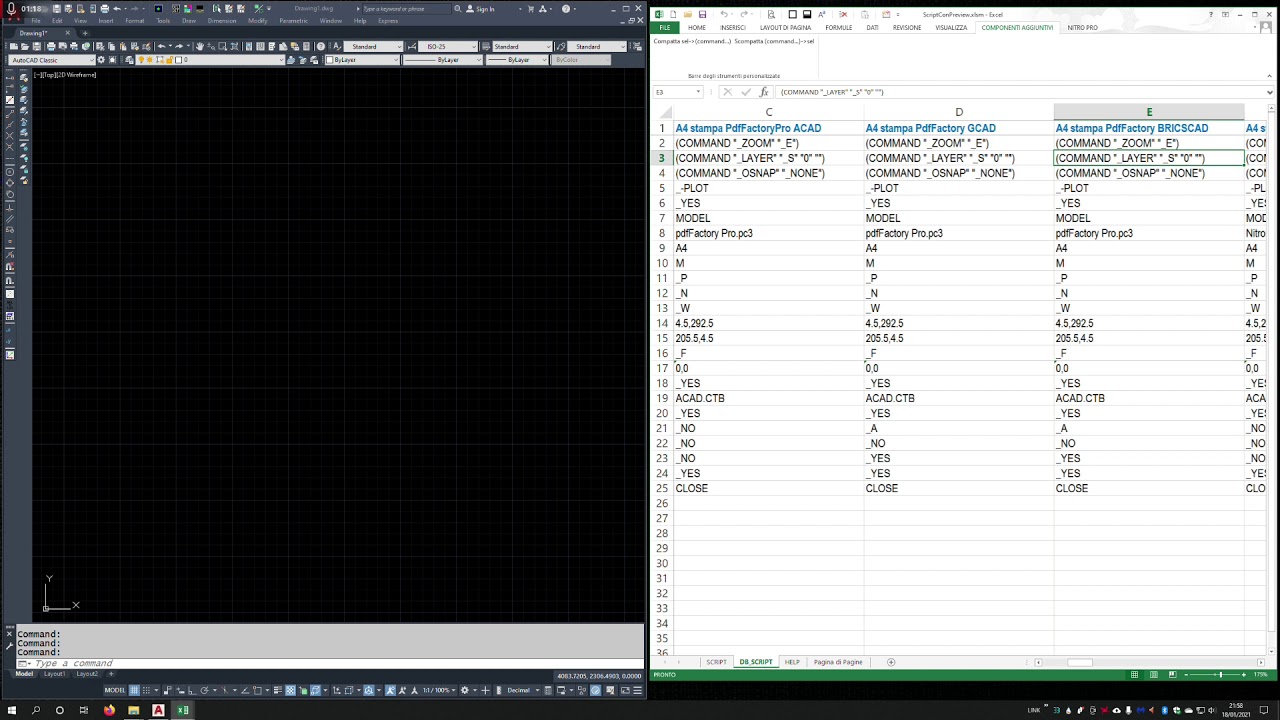The width and height of the screenshot is (1280, 720).
Task: Click Excel's Print Preview icon in the quick access toolbar
Action: coord(771,14)
